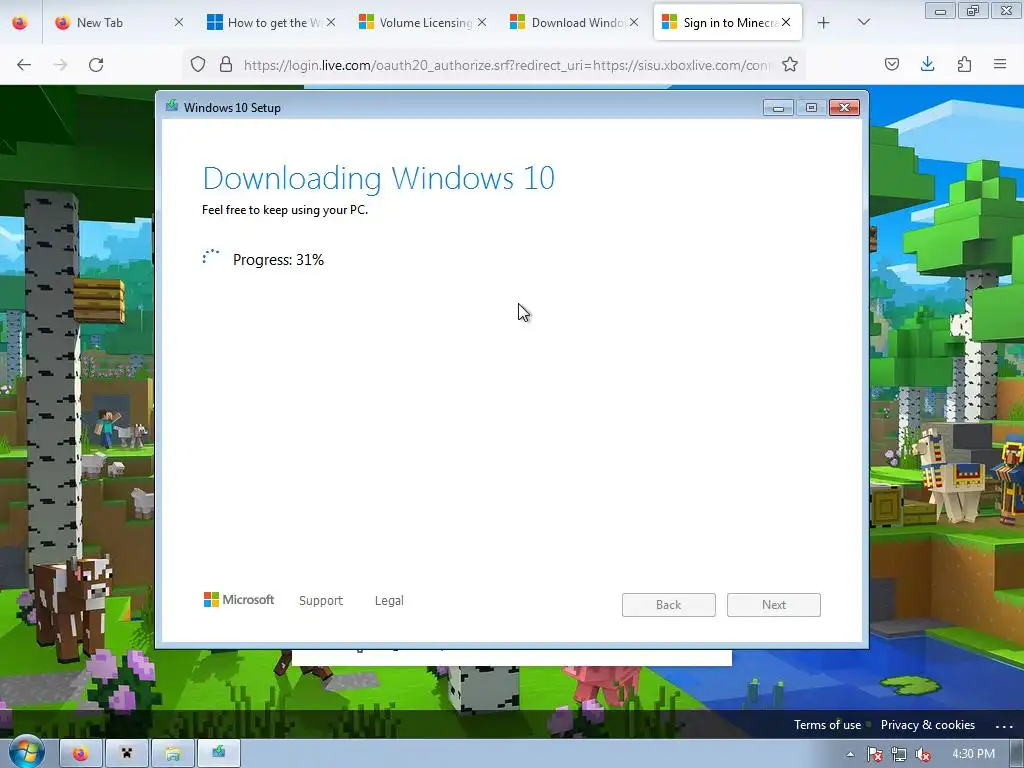The image size is (1024, 768).
Task: Bookmark this page with the star icon
Action: pos(790,64)
